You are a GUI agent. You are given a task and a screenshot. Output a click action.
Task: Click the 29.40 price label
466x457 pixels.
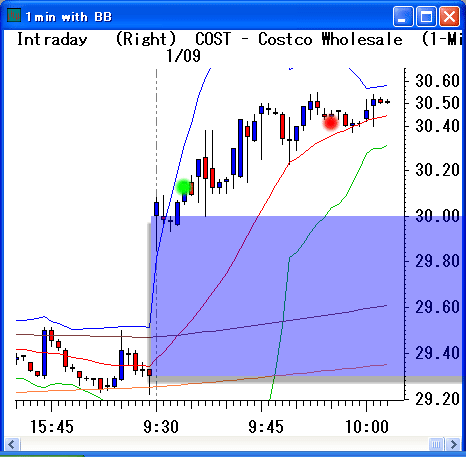pos(437,353)
